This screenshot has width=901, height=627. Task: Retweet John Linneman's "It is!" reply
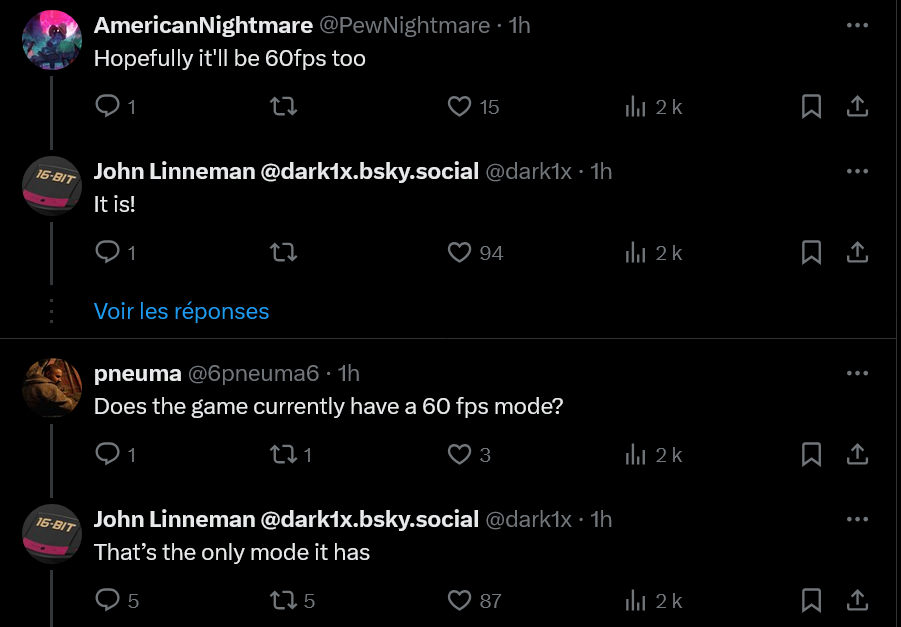[x=284, y=252]
